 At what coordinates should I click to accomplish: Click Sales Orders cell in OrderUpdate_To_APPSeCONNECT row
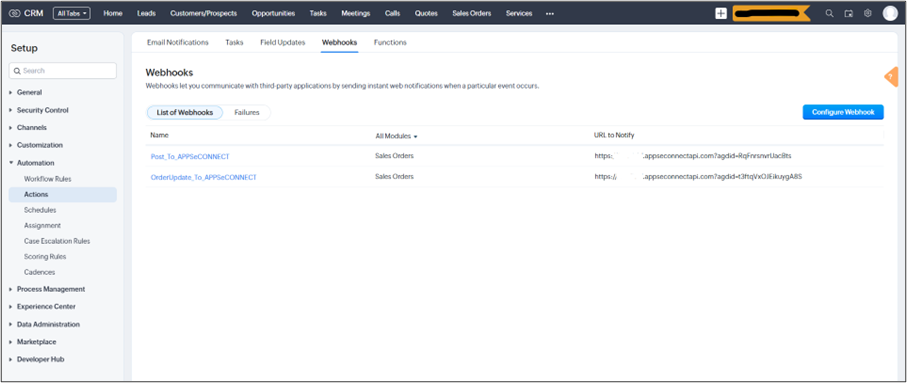click(x=394, y=176)
